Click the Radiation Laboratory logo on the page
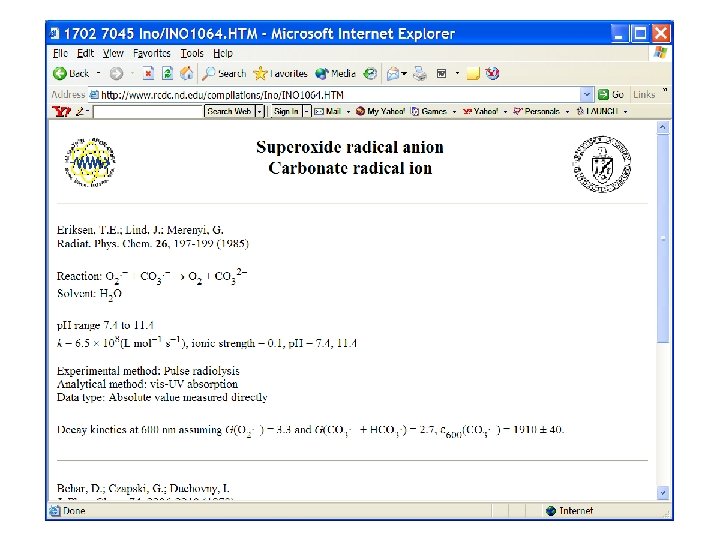The height and width of the screenshot is (540, 720). [x=90, y=162]
